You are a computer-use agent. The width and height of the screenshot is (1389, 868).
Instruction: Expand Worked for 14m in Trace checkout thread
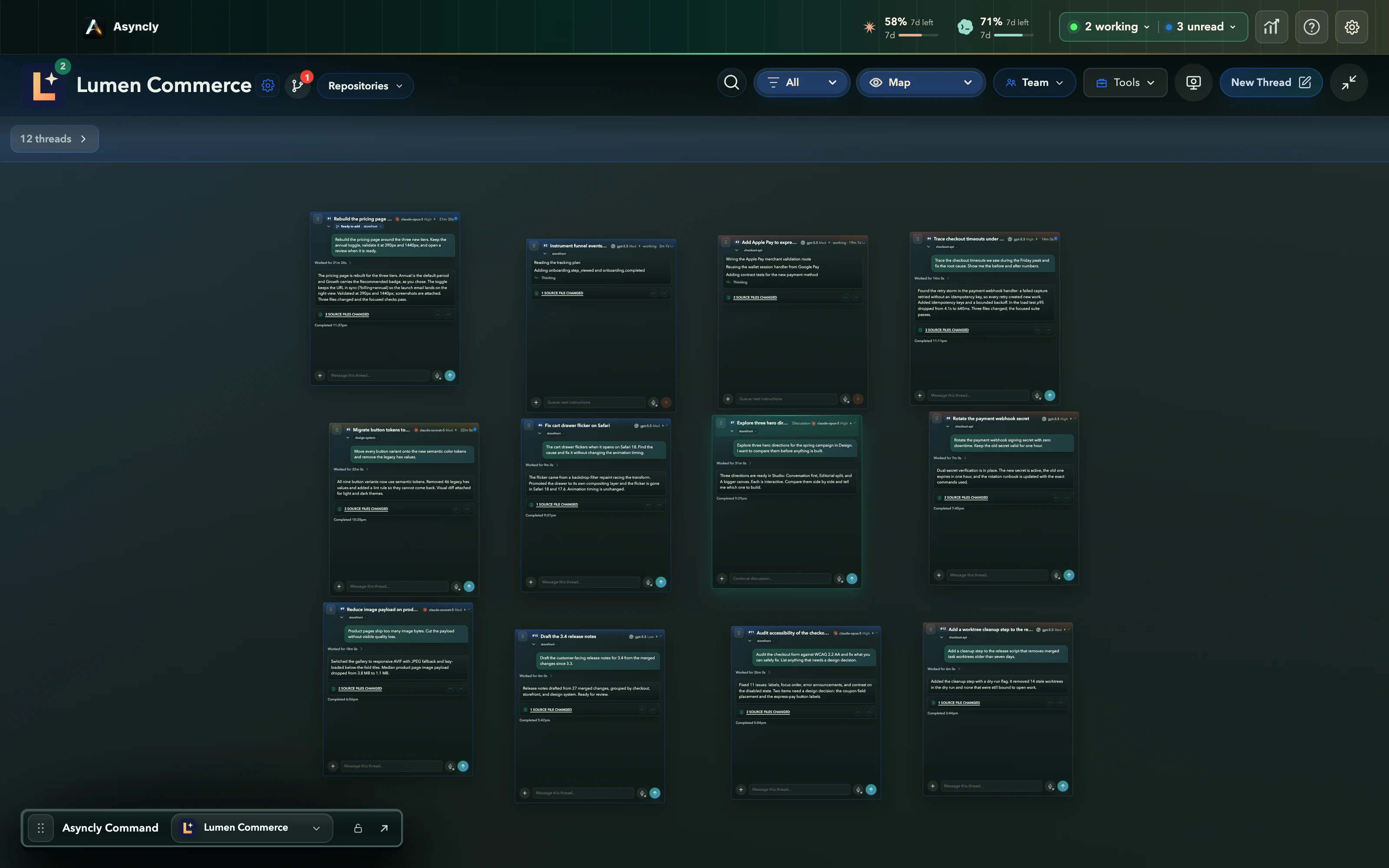pos(931,279)
